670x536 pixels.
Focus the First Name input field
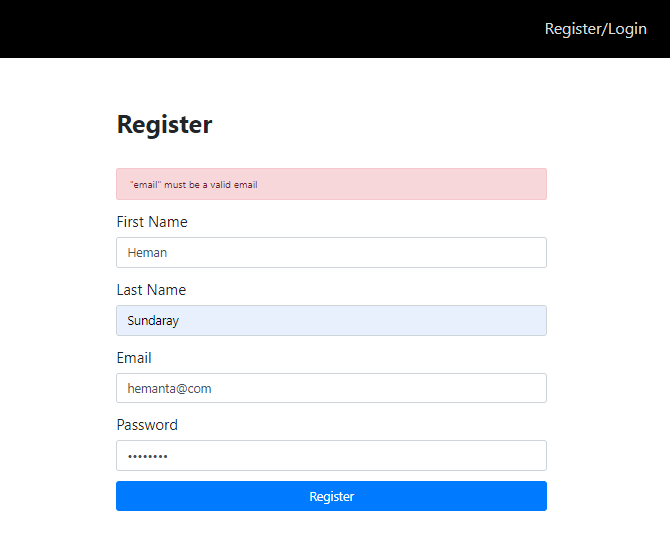[x=331, y=253]
